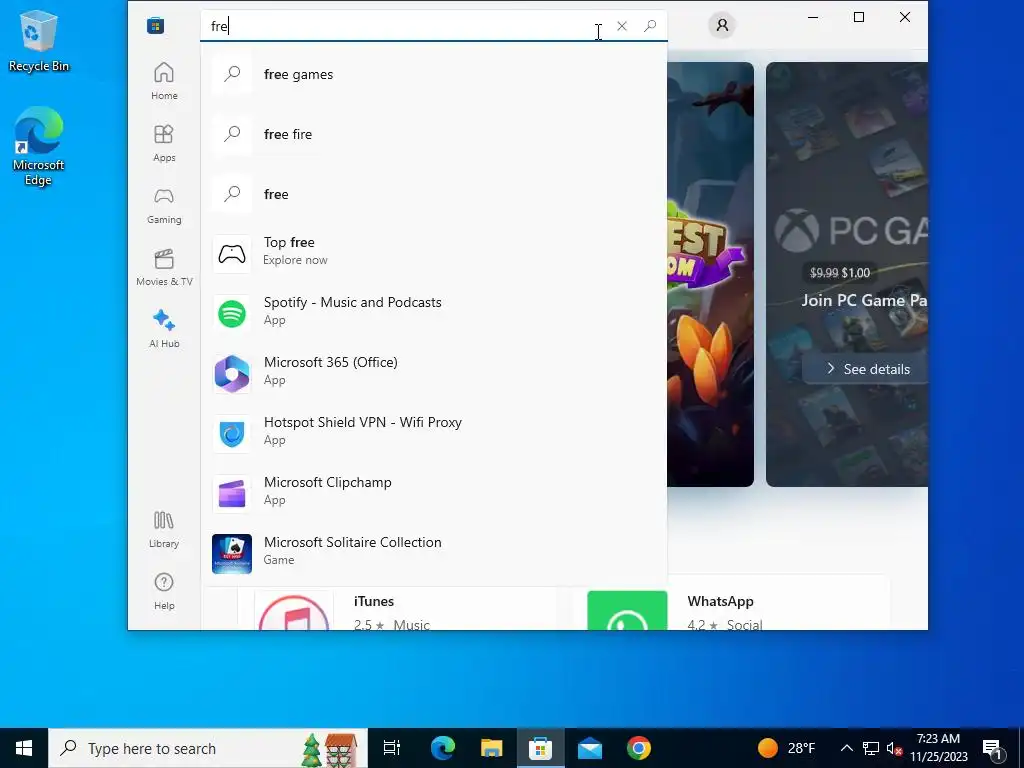The width and height of the screenshot is (1024, 768).
Task: Open Mail from the taskbar
Action: click(x=590, y=748)
